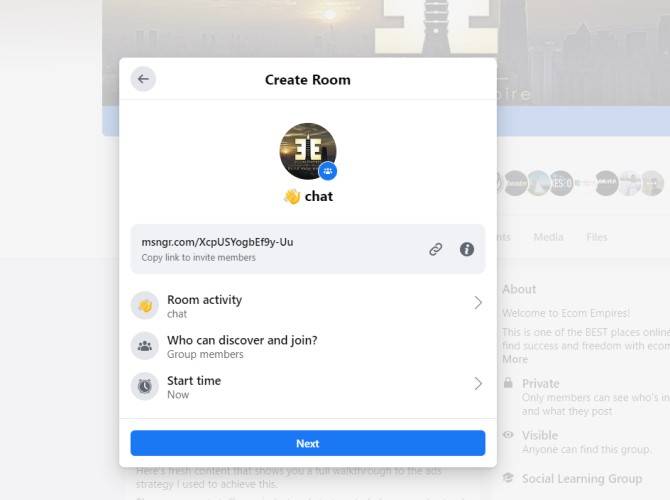
Task: Click 'Group members' subtitle text
Action: pyautogui.click(x=205, y=354)
